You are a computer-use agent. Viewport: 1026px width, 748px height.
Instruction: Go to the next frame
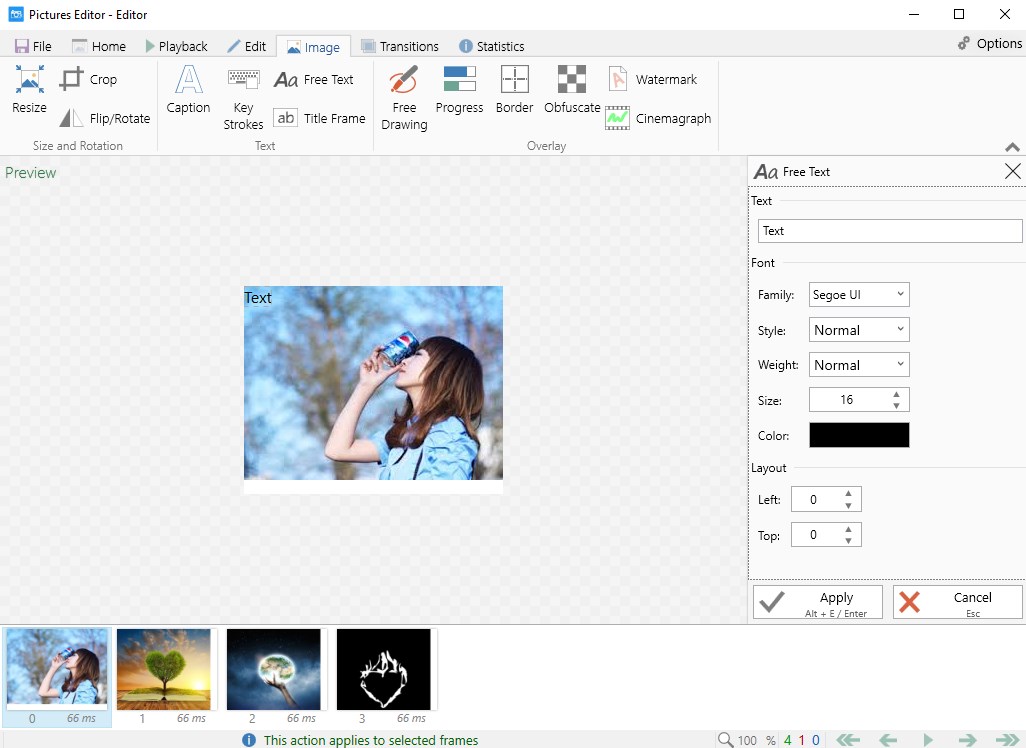pos(967,740)
